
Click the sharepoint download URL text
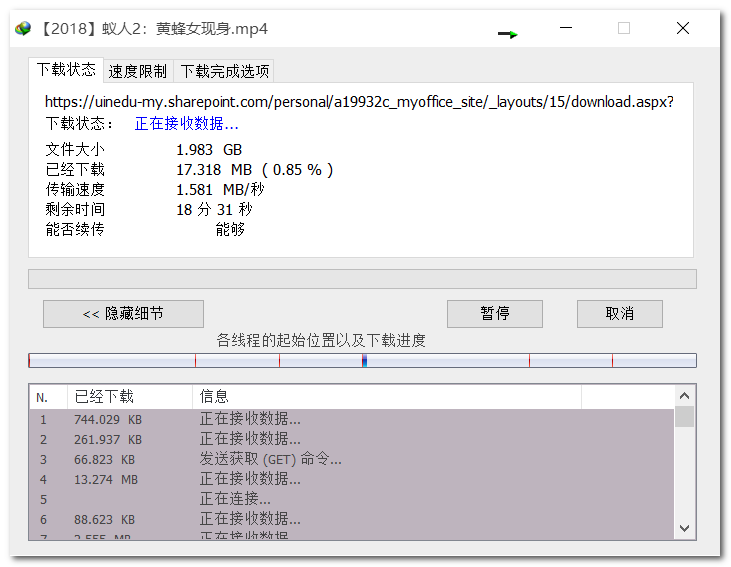pos(359,102)
